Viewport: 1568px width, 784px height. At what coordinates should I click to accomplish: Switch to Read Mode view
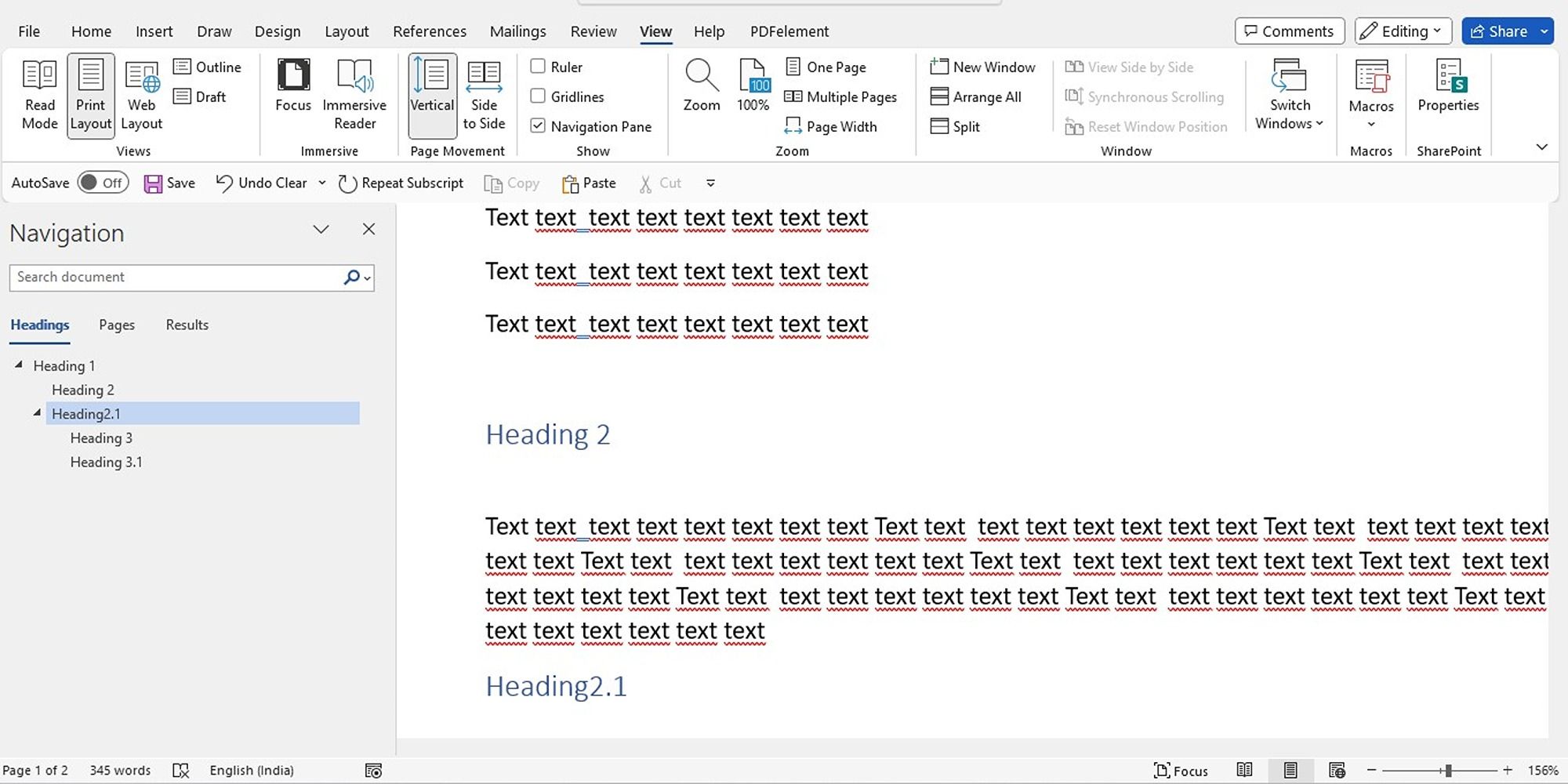[x=39, y=95]
